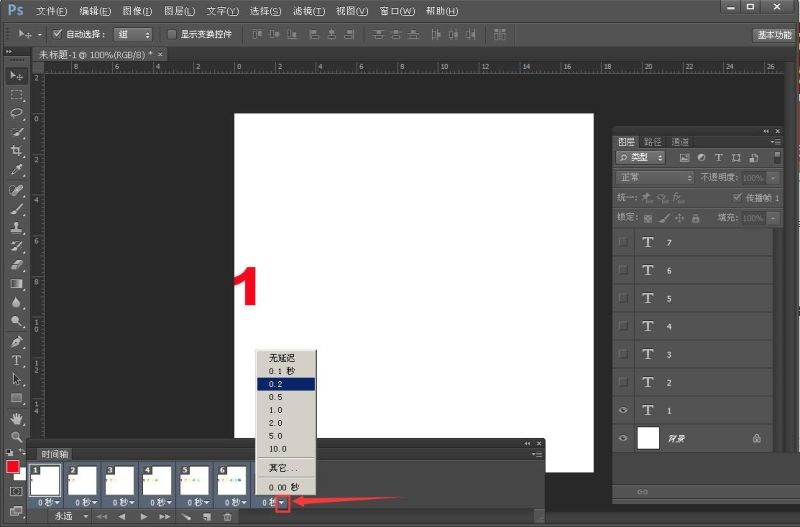Viewport: 800px width, 527px height.
Task: Open the 正常 blend mode dropdown
Action: tap(656, 177)
